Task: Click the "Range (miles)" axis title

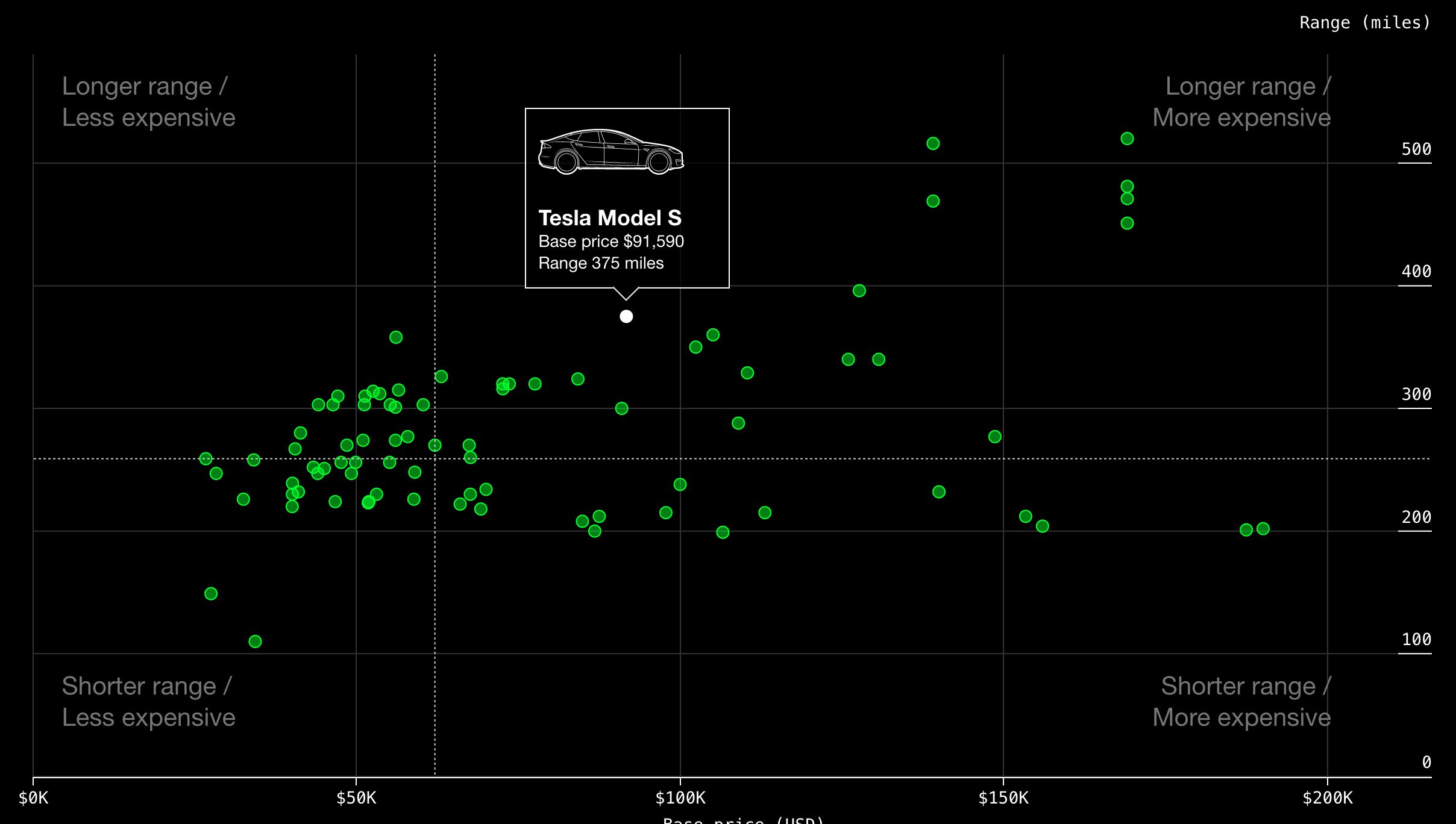Action: (x=1364, y=23)
